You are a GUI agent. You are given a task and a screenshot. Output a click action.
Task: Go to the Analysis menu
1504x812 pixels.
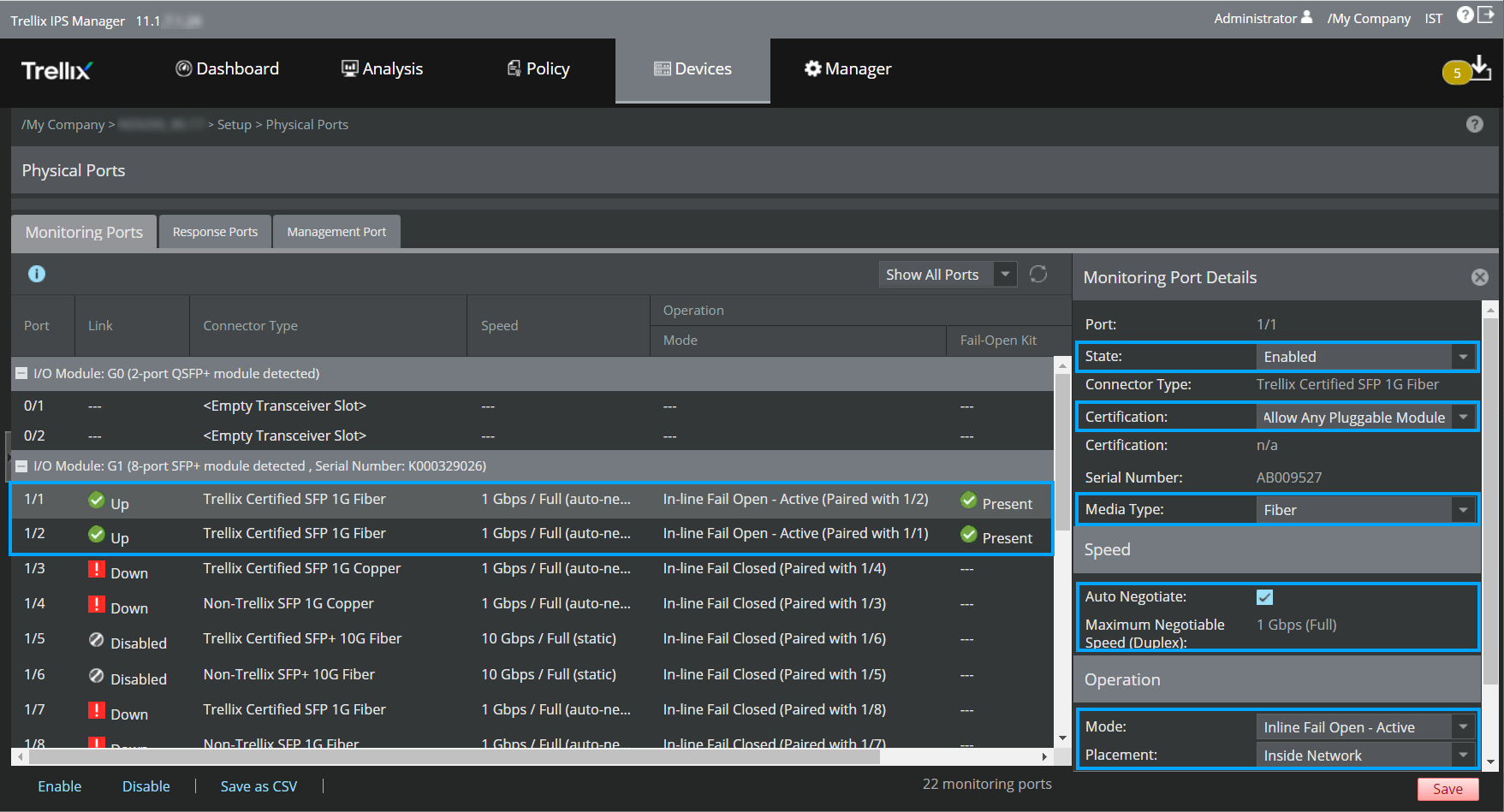(382, 69)
